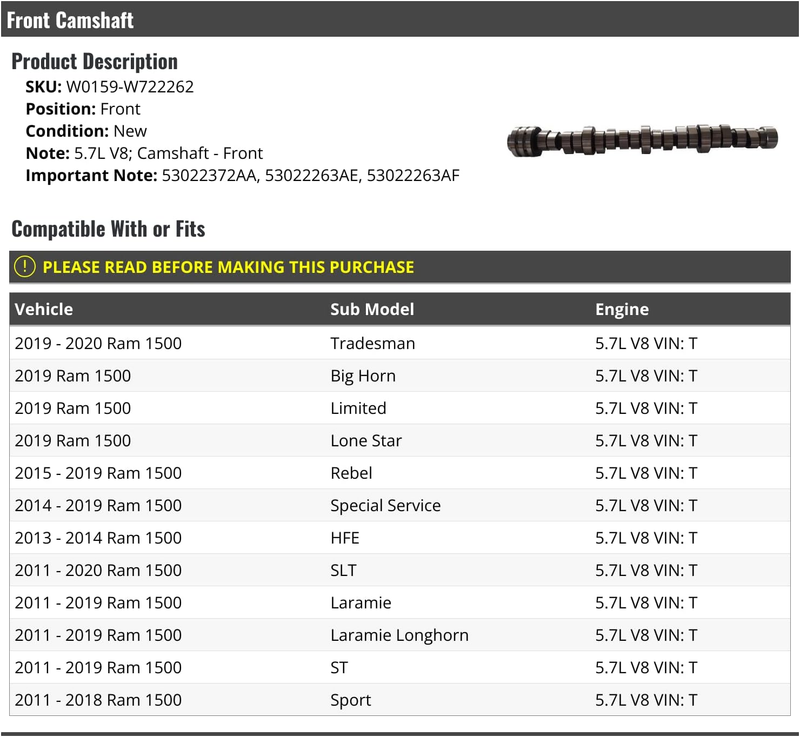Select the Tradesman sub model cell
Viewport: 800px width, 737px height.
tap(372, 343)
